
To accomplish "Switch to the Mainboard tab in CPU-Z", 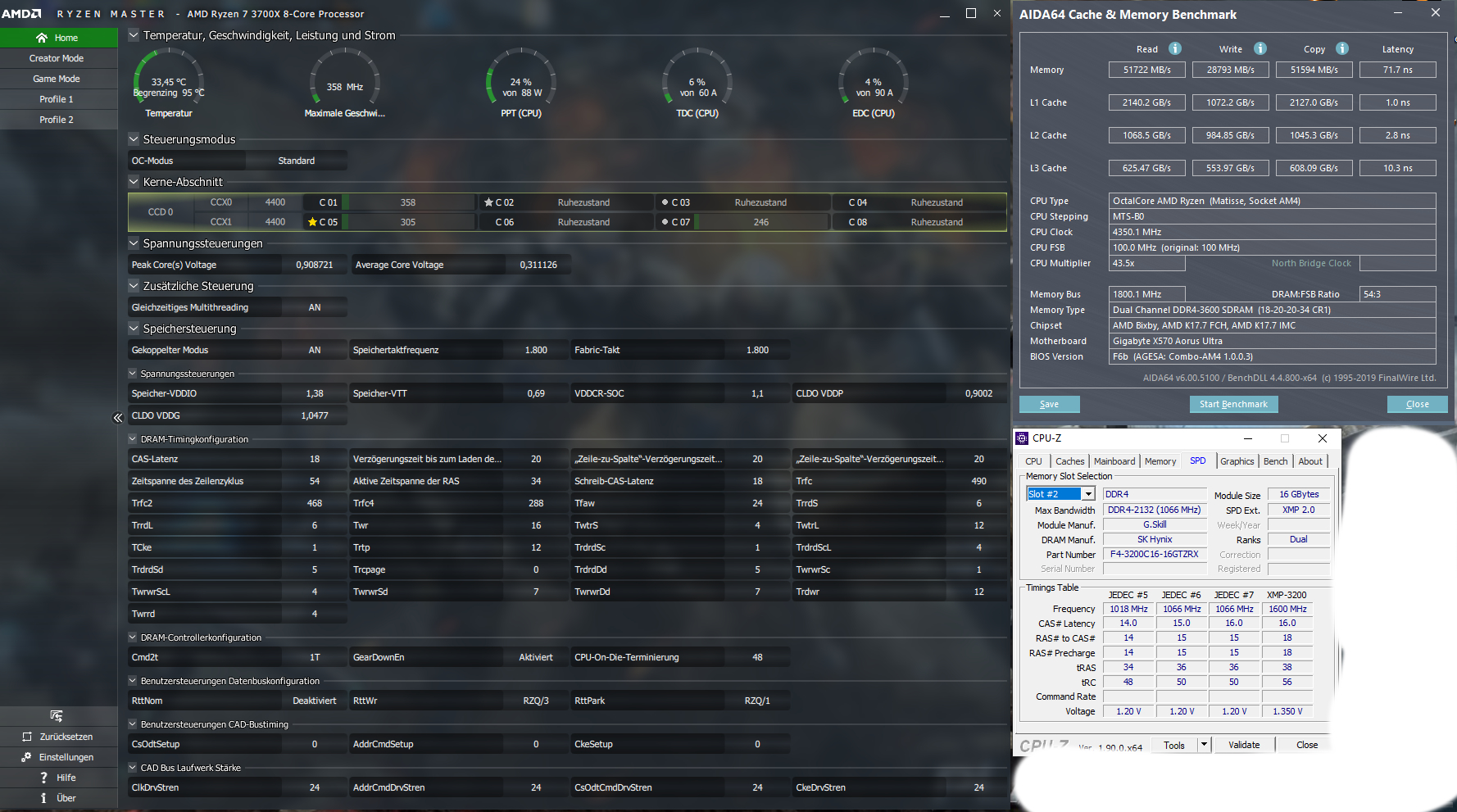I will coord(1114,461).
